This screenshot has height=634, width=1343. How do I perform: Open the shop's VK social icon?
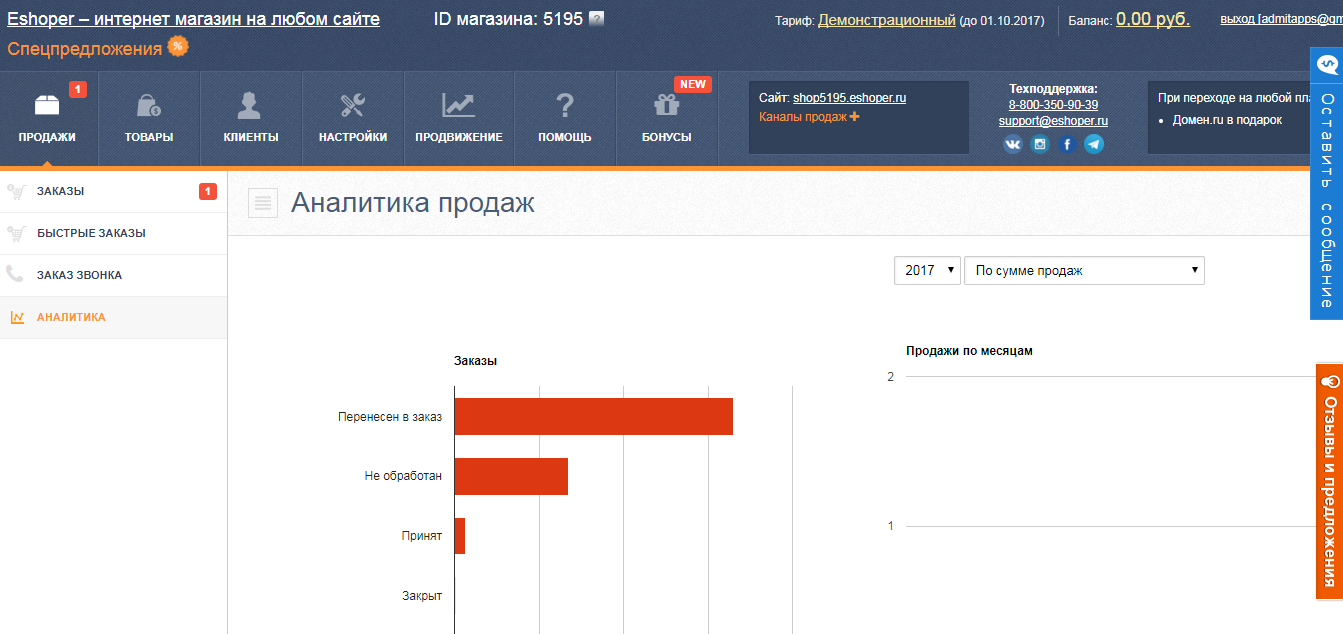[1012, 144]
